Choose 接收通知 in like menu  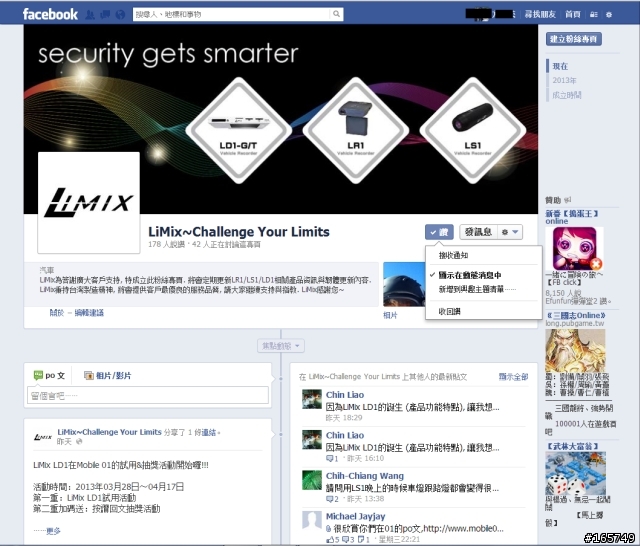(453, 255)
